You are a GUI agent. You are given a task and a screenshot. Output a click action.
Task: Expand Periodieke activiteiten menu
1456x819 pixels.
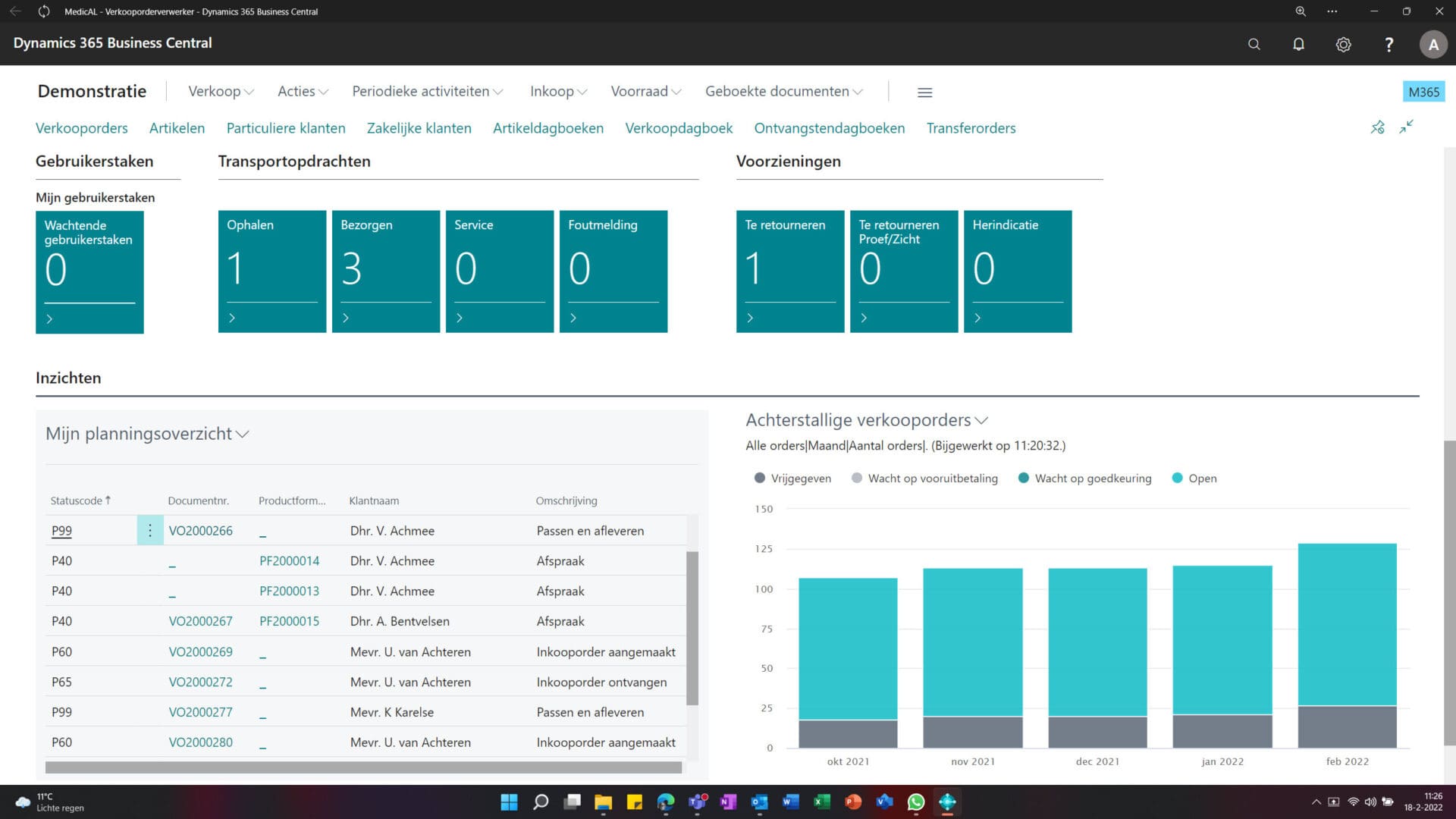point(428,91)
